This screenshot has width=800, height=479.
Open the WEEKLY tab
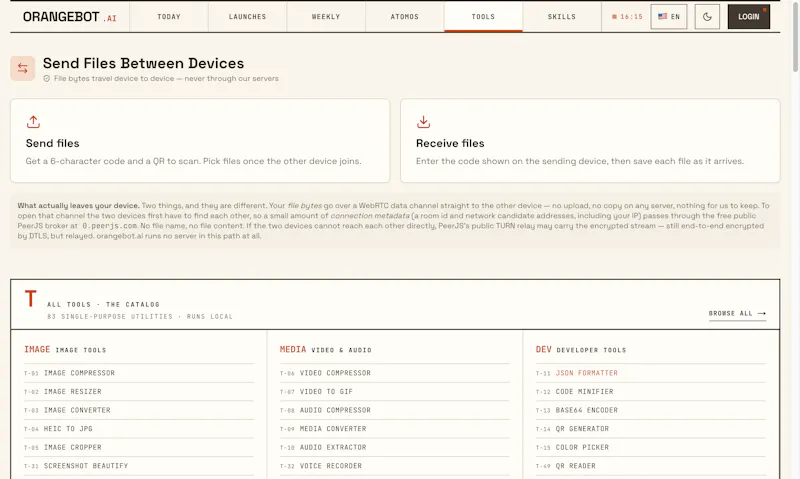pyautogui.click(x=326, y=17)
